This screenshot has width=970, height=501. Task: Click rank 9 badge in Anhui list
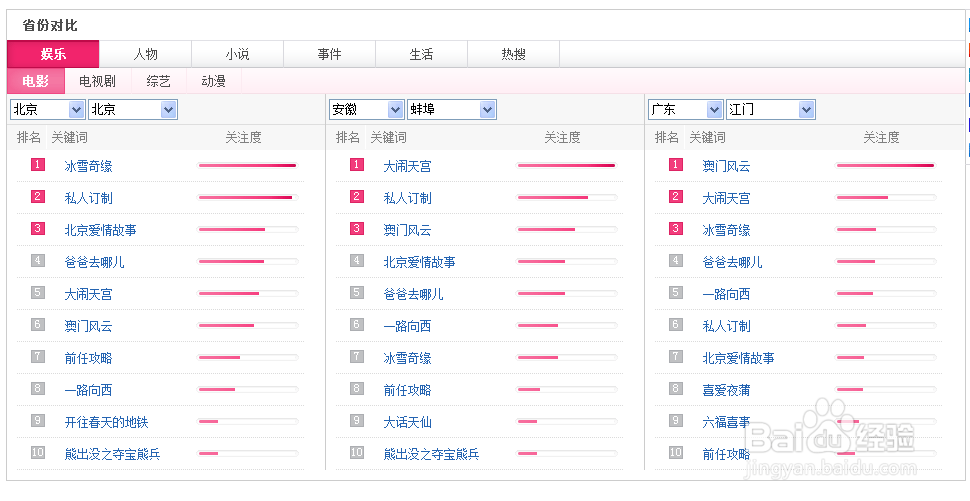tap(357, 421)
